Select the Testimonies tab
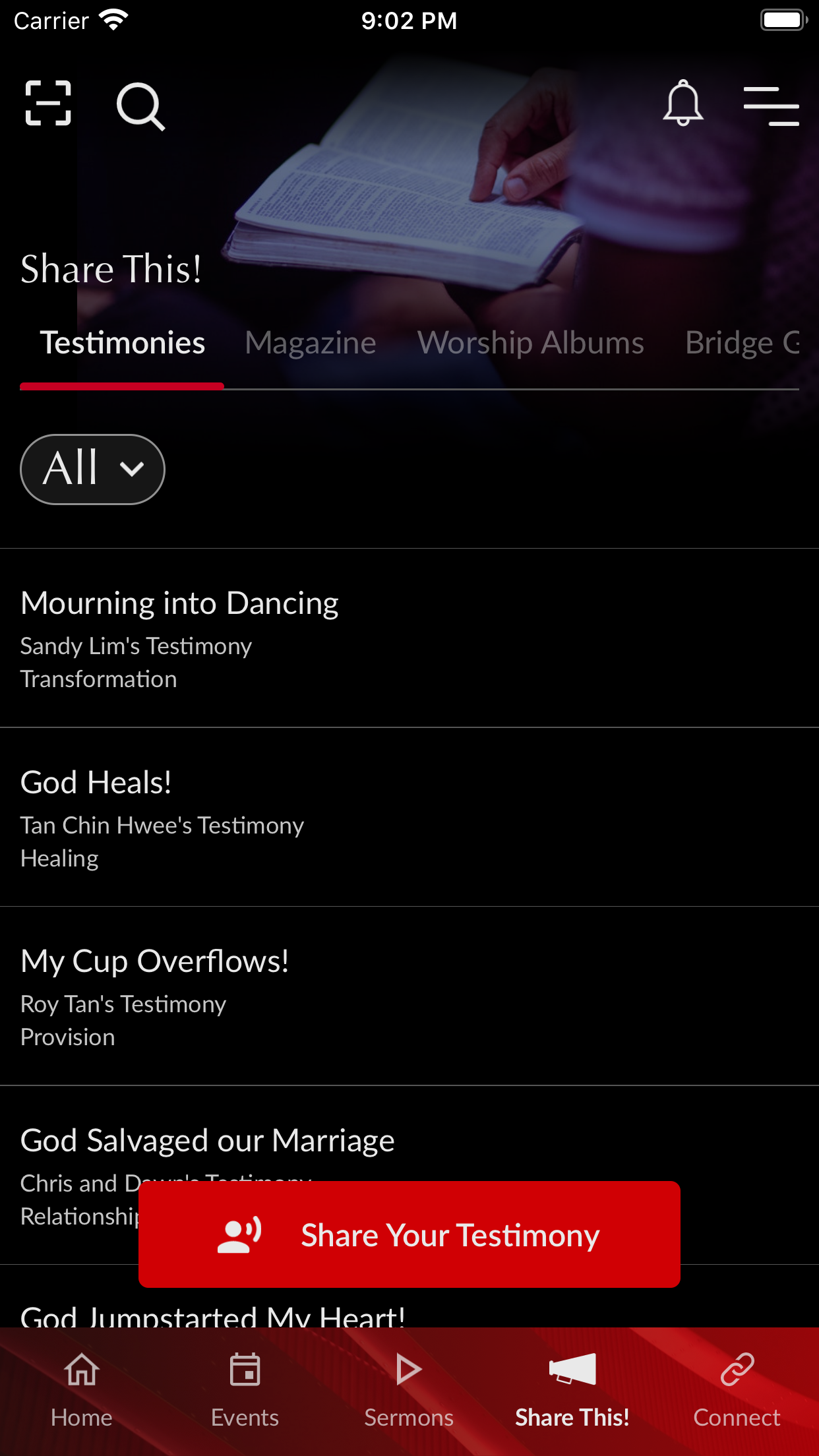 123,343
